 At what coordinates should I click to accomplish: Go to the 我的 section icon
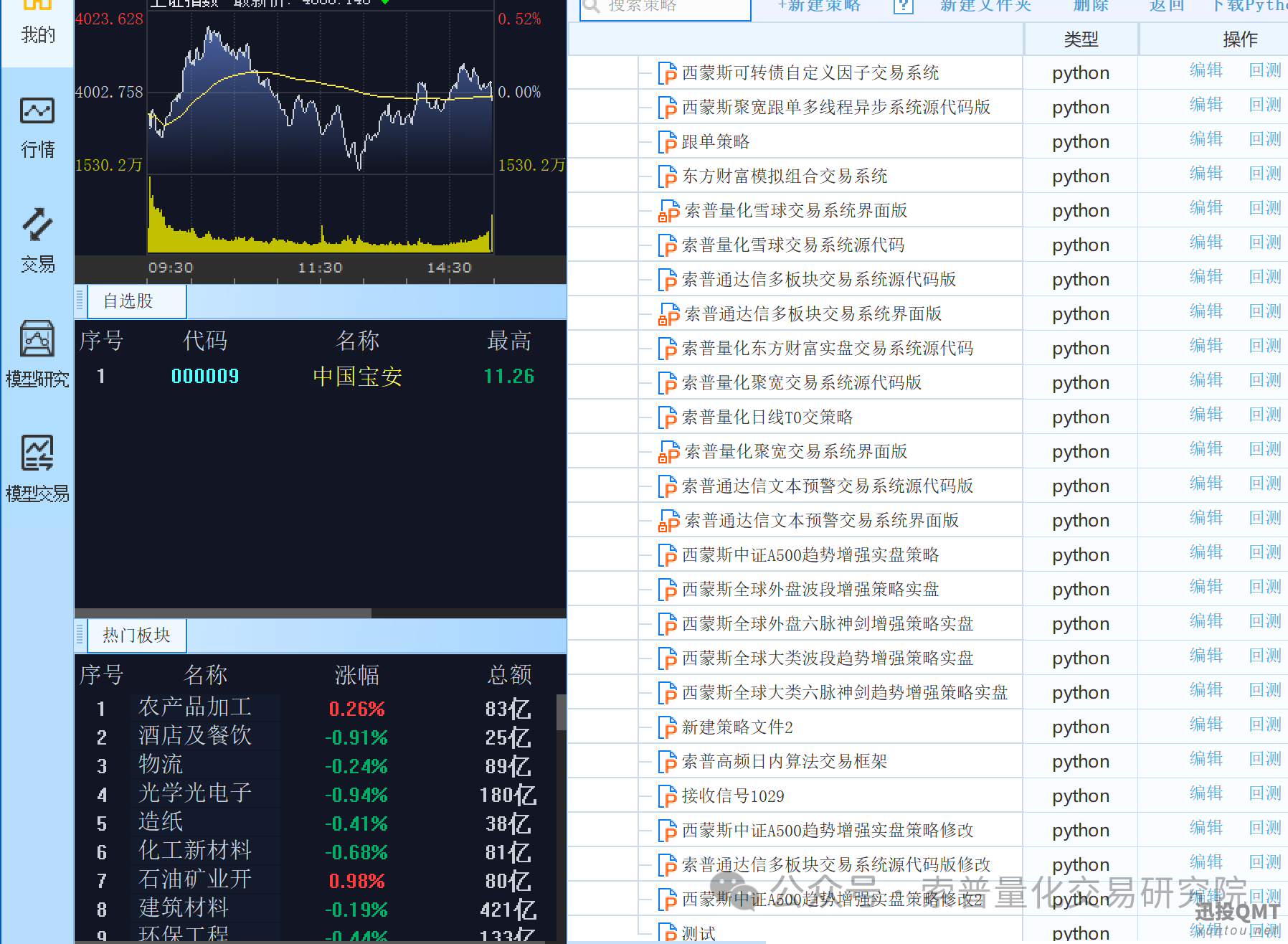pyautogui.click(x=37, y=22)
